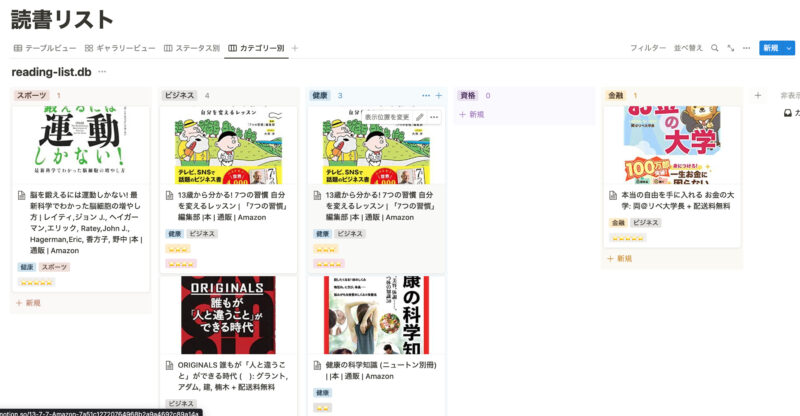Image resolution: width=800 pixels, height=416 pixels.
Task: Click the ビジネス column header tag
Action: coord(180,95)
